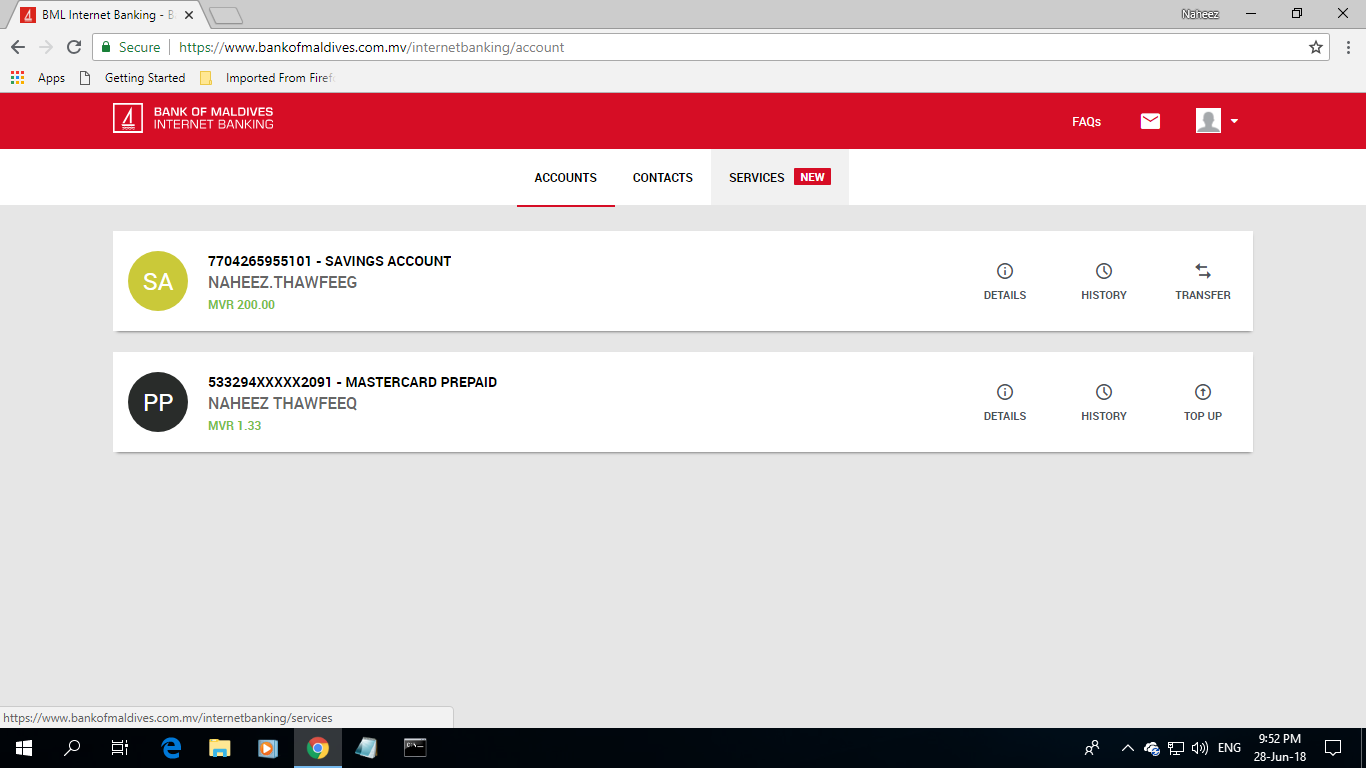Click the black PP card badge
The image size is (1366, 768).
[158, 402]
